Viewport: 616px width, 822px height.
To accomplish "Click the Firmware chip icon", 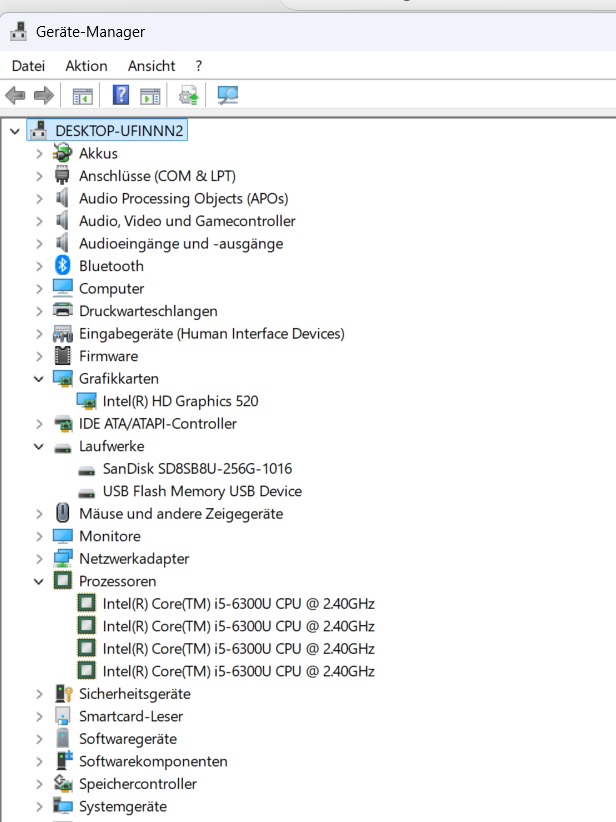I will [62, 356].
